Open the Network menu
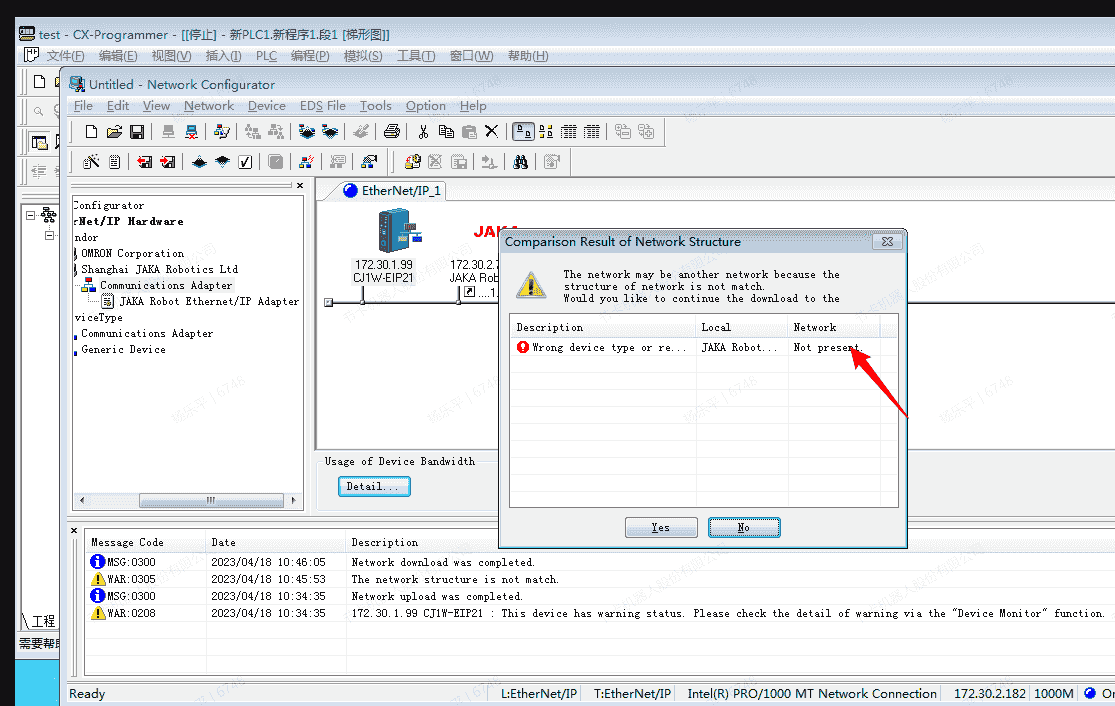 tap(208, 105)
